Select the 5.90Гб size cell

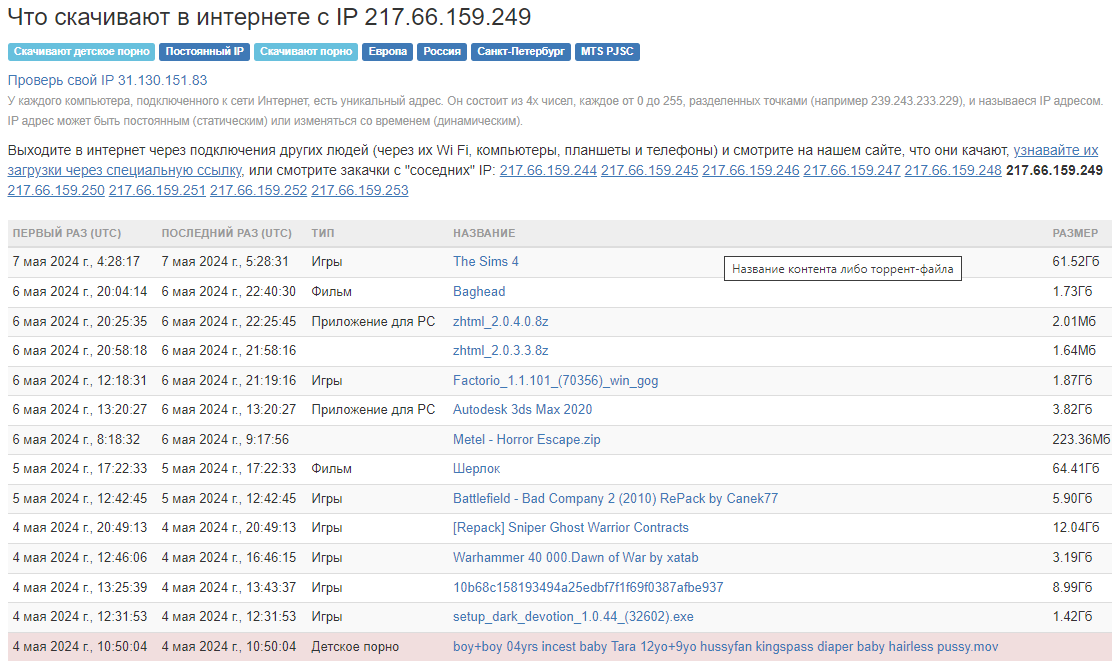coord(1072,499)
